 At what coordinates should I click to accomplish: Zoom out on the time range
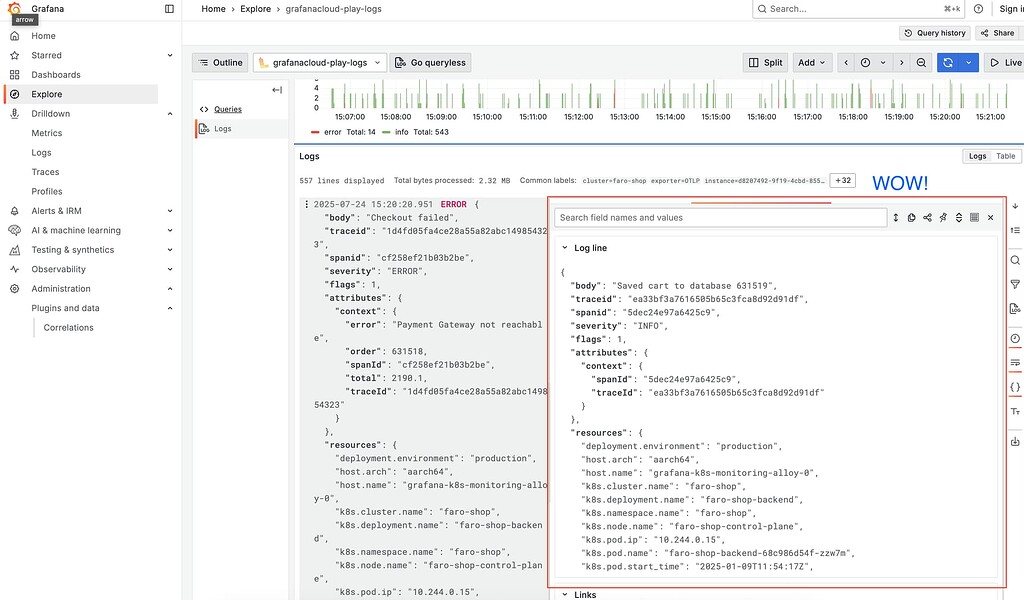921,61
